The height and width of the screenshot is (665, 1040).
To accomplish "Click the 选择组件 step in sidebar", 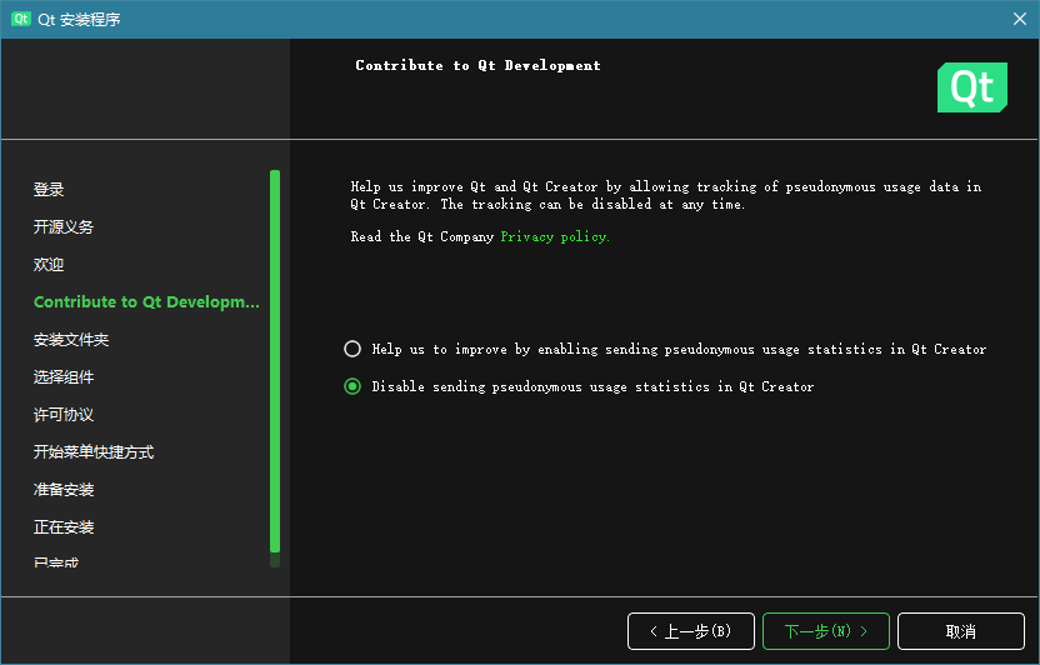I will point(64,377).
